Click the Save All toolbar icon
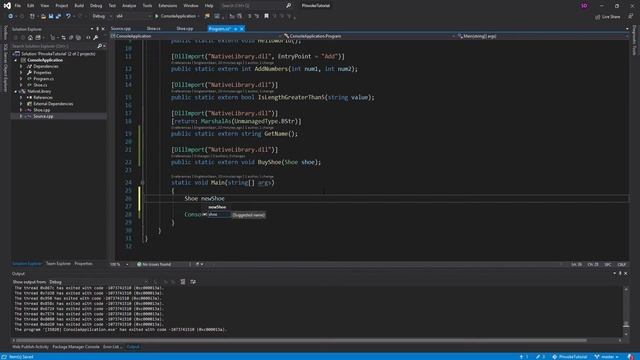Image resolution: width=640 pixels, height=360 pixels. pyautogui.click(x=58, y=16)
